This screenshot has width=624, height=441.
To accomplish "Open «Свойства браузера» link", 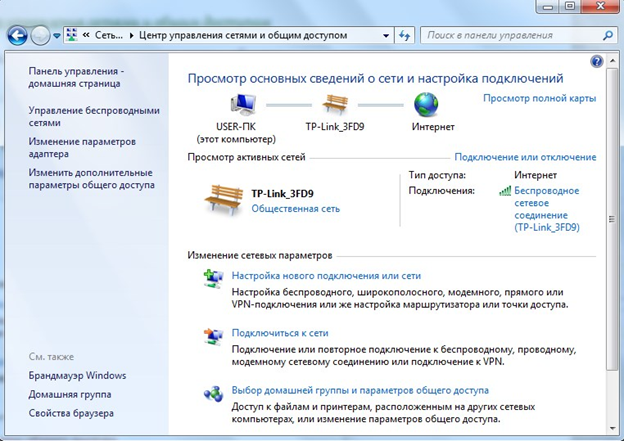I will [x=71, y=413].
